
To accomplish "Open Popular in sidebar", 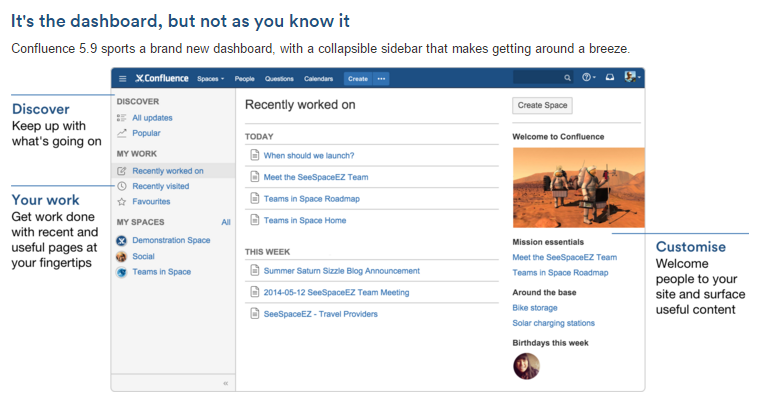I will [146, 133].
